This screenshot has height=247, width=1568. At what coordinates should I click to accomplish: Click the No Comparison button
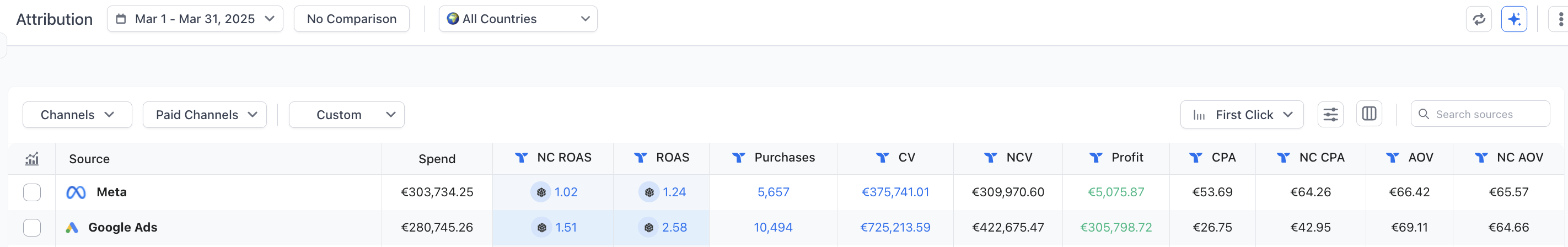click(x=351, y=19)
